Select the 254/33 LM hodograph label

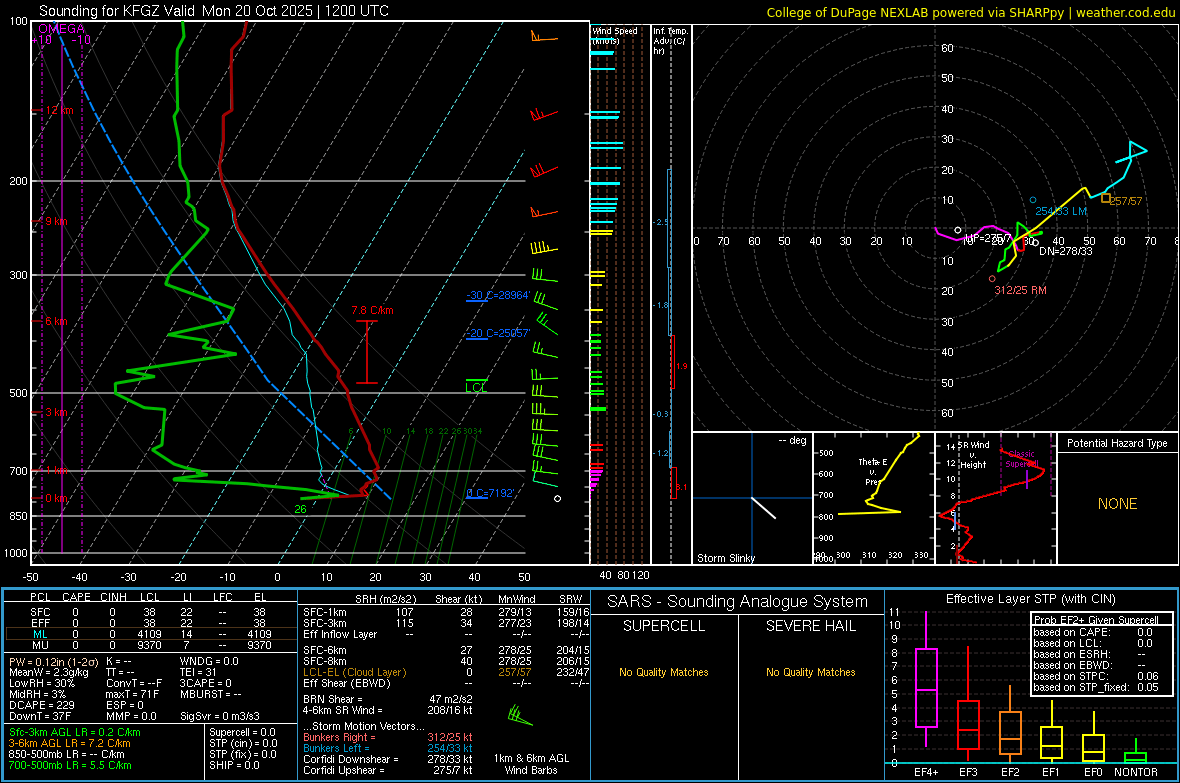coord(1060,211)
